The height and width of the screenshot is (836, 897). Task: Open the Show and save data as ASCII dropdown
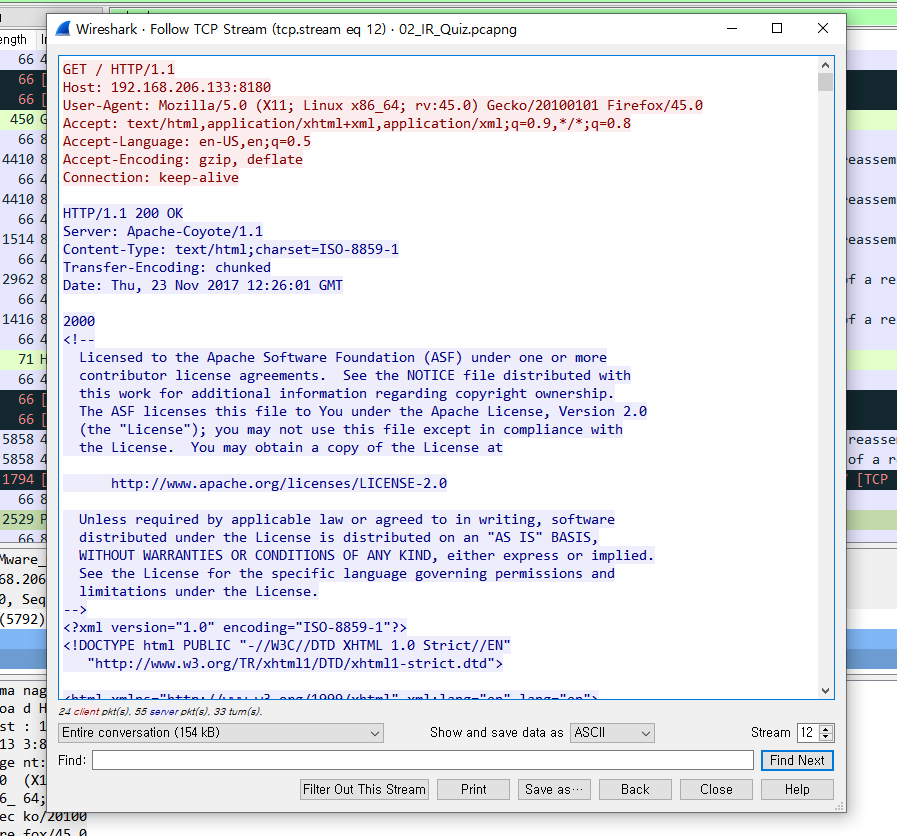coord(612,733)
